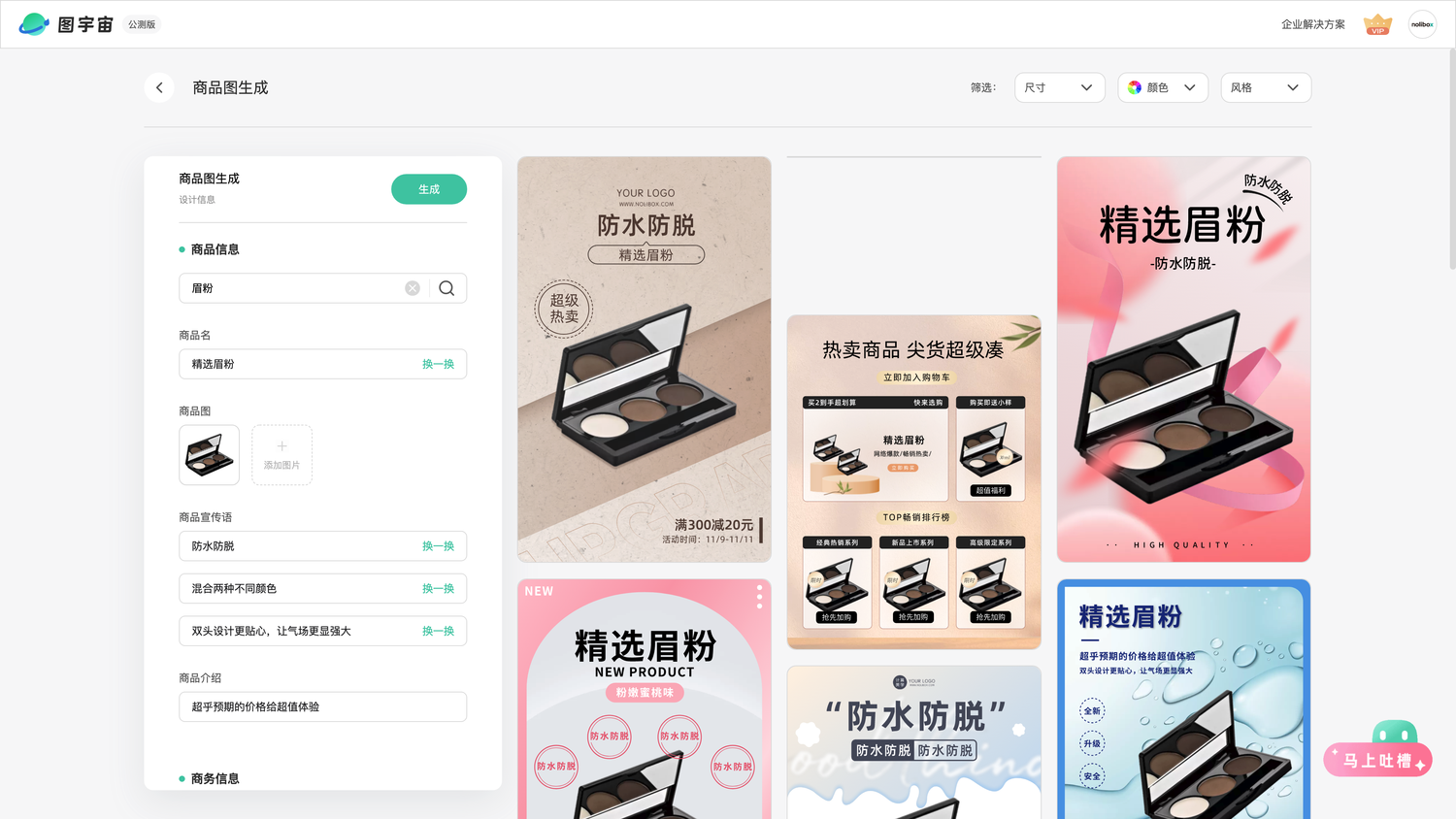The width and height of the screenshot is (1456, 819).
Task: Click the color wheel icon in filter
Action: [1135, 87]
